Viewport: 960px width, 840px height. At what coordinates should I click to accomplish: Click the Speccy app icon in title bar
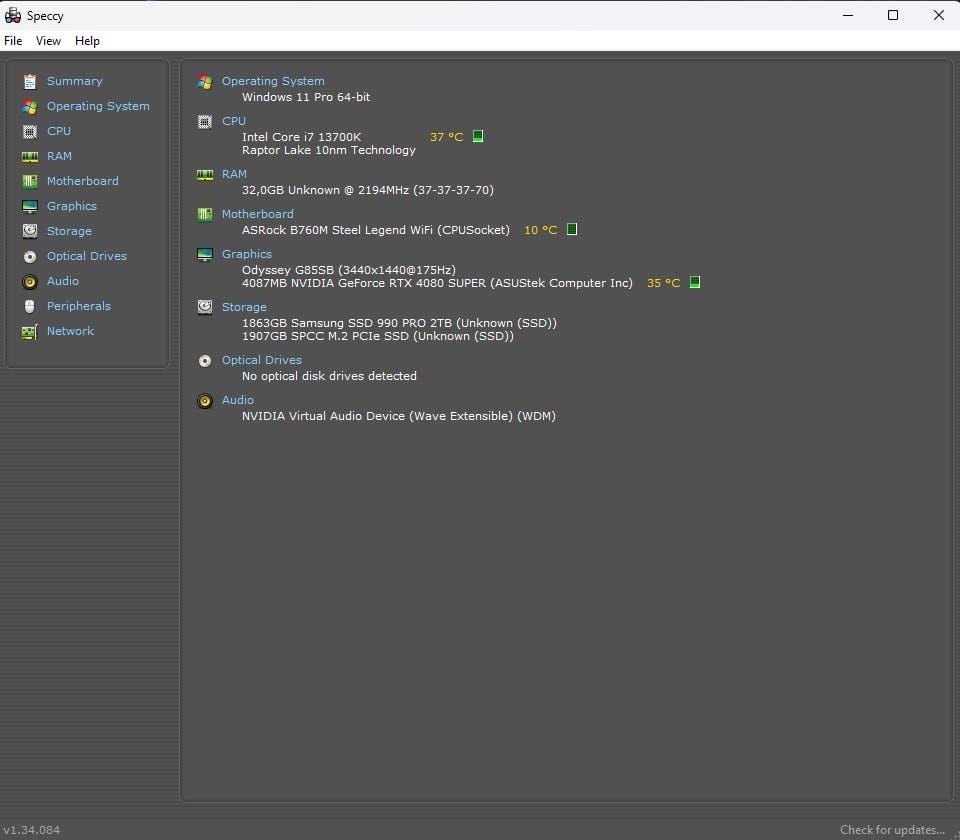pyautogui.click(x=12, y=15)
